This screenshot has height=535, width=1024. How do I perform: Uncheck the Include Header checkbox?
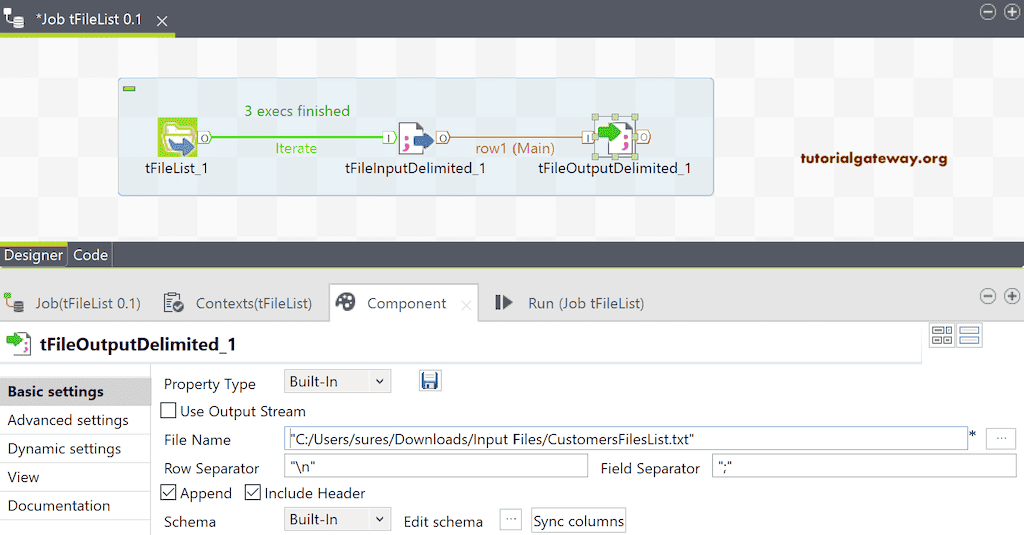pos(253,492)
